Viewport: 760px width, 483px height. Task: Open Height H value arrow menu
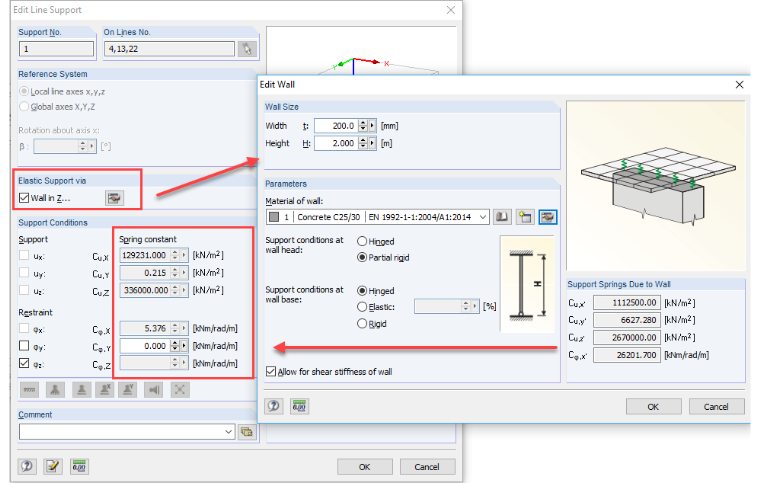[x=372, y=143]
